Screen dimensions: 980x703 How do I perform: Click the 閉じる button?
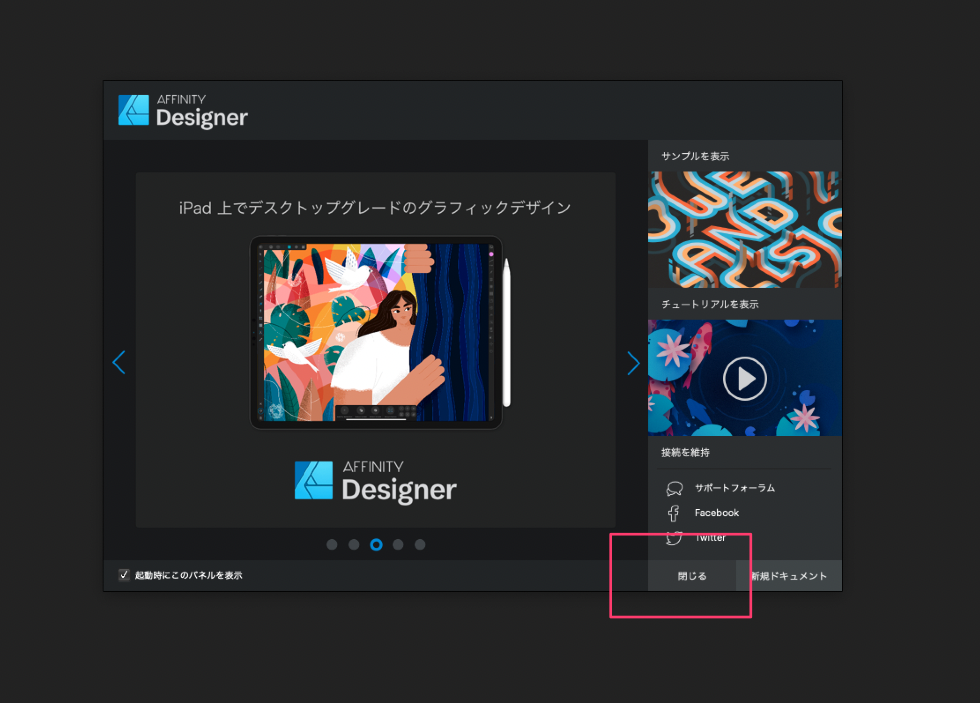pos(692,576)
